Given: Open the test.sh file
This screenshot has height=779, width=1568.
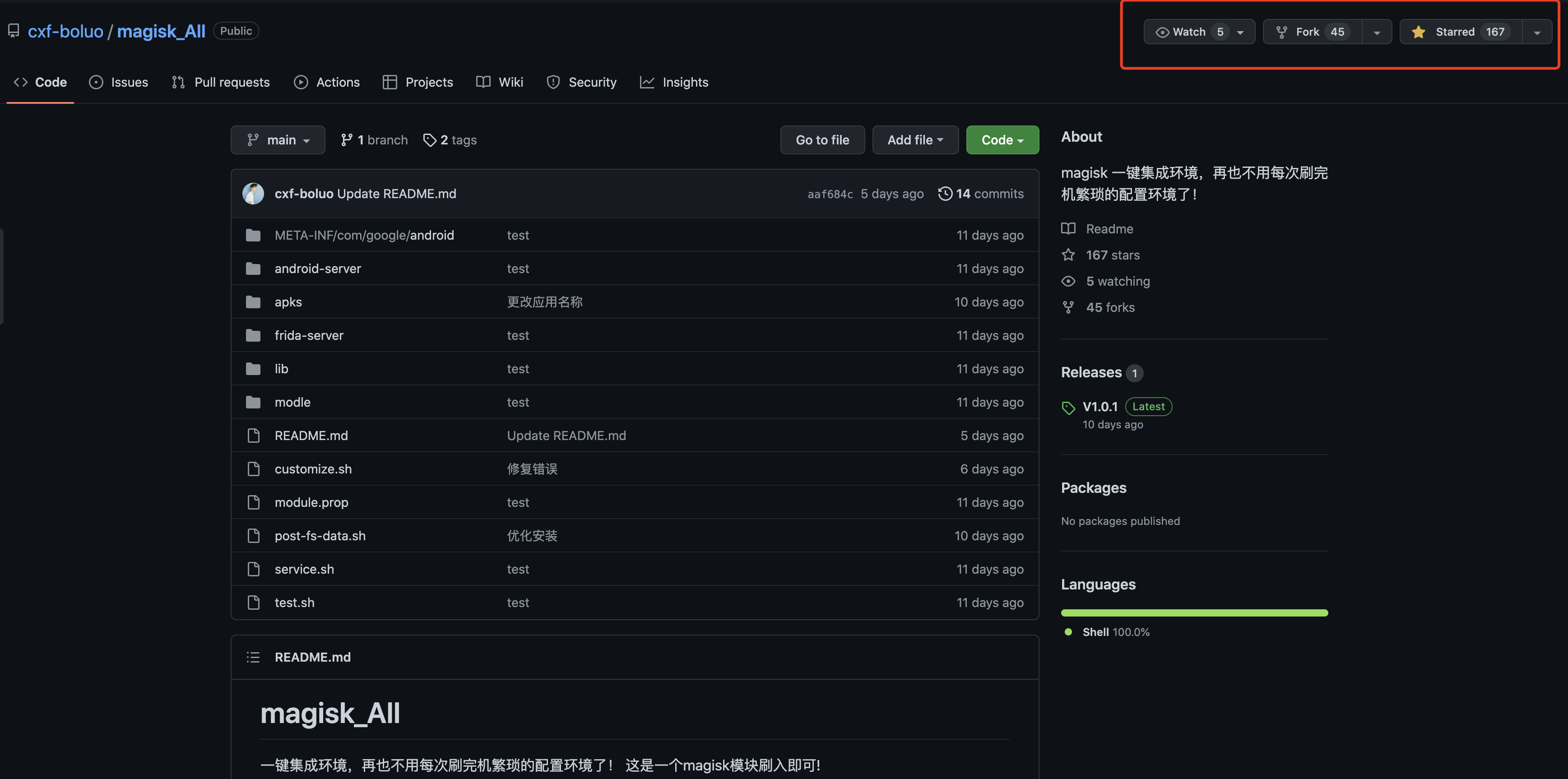Looking at the screenshot, I should (x=295, y=603).
